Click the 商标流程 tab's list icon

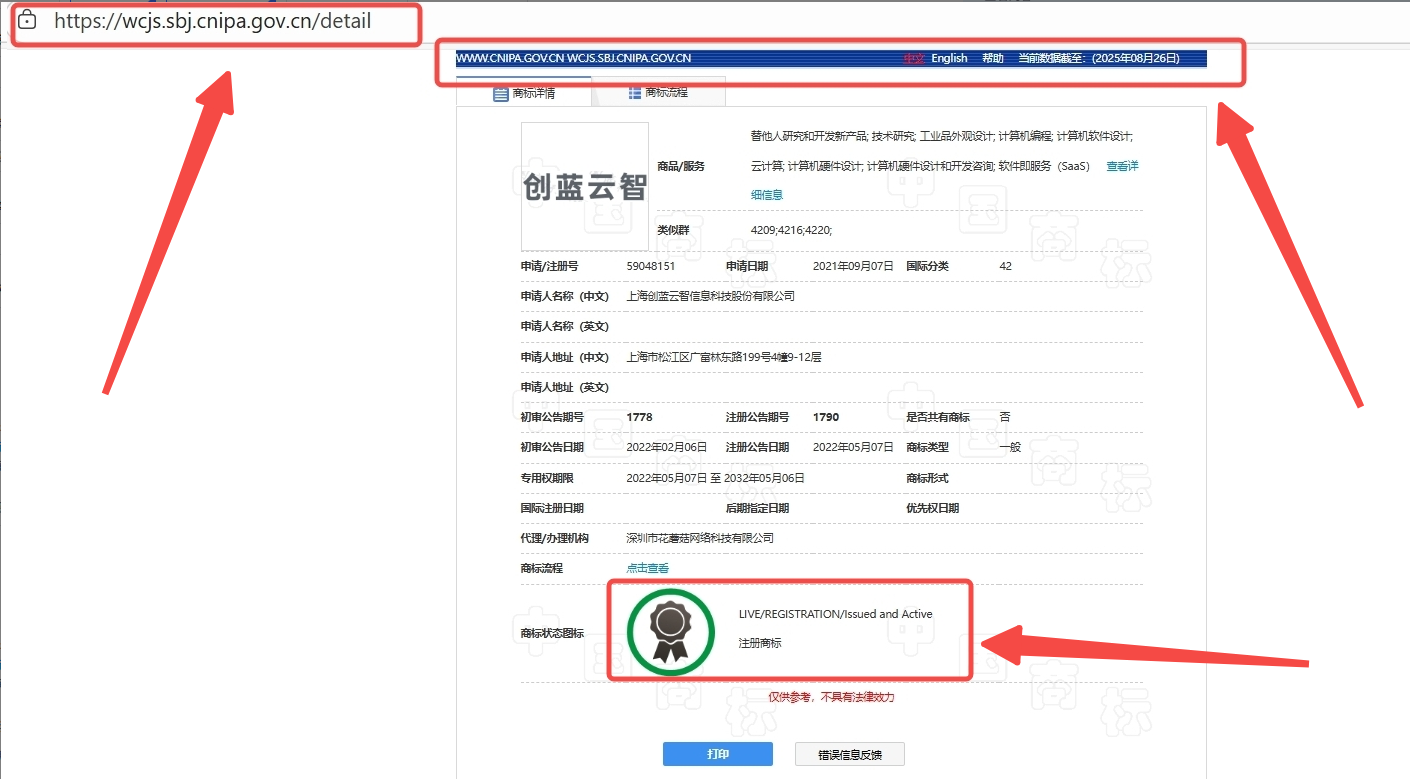tap(634, 93)
